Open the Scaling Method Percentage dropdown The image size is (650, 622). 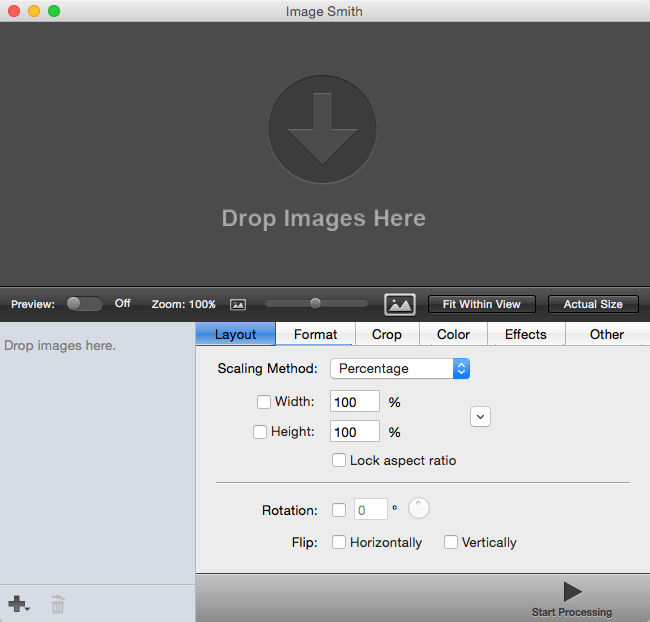click(x=400, y=368)
